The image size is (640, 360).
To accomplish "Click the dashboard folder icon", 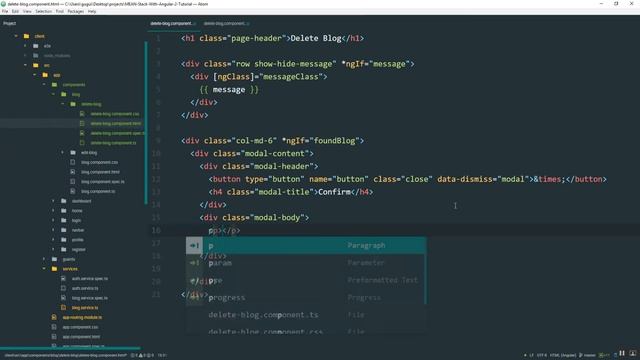I will pos(64,201).
